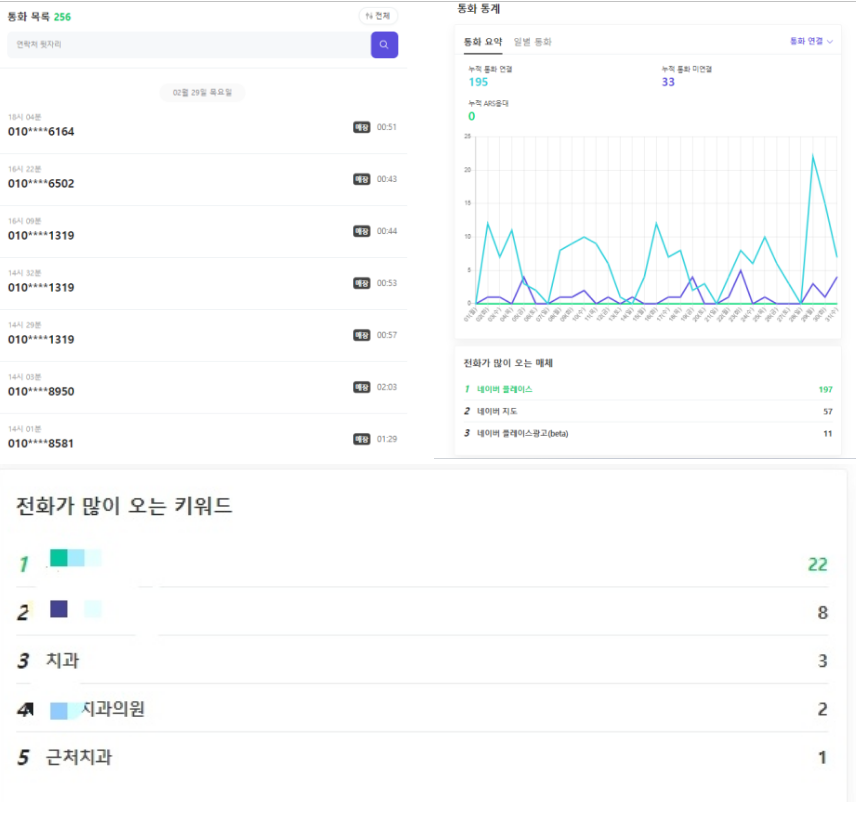This screenshot has height=814, width=856.
Task: Click the 네이버 플레이스 count 197
Action: pyautogui.click(x=825, y=389)
